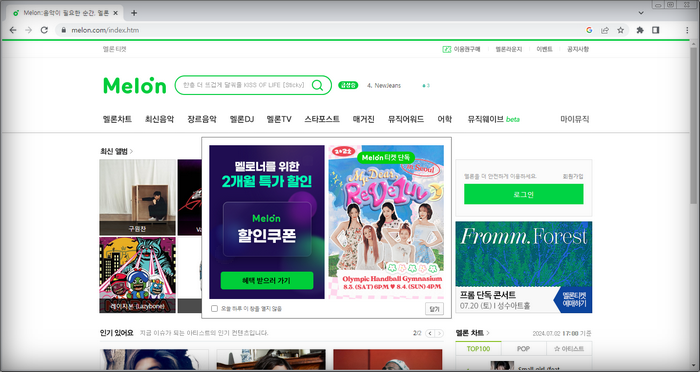The image size is (700, 372).
Task: Open My Dear ReVe1uv concert banner
Action: point(386,222)
